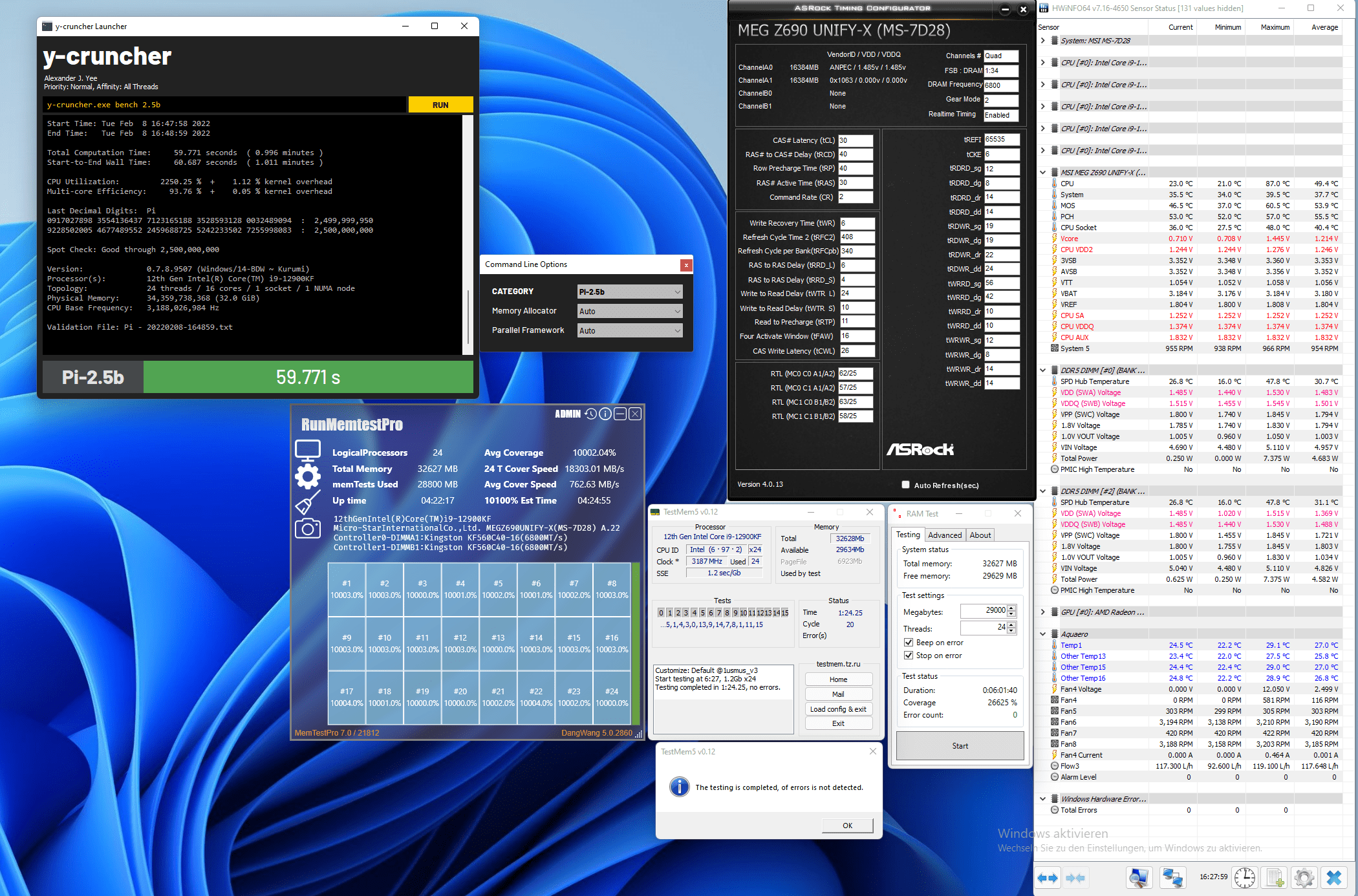Collapse the Aquaero sensor group
Viewport: 1358px width, 896px height.
[1042, 634]
